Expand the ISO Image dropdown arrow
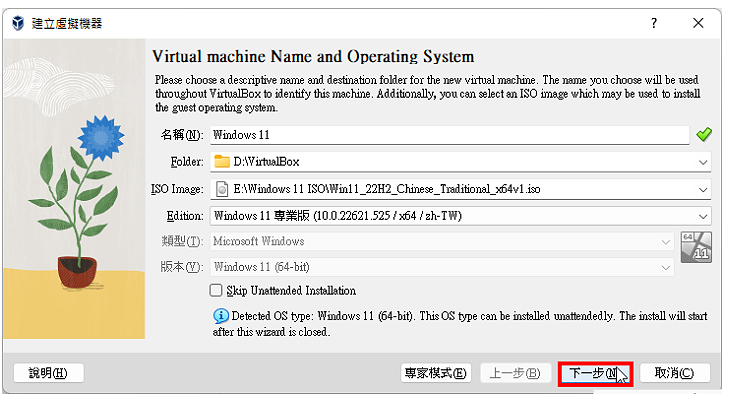This screenshot has height=397, width=734. pyautogui.click(x=703, y=190)
